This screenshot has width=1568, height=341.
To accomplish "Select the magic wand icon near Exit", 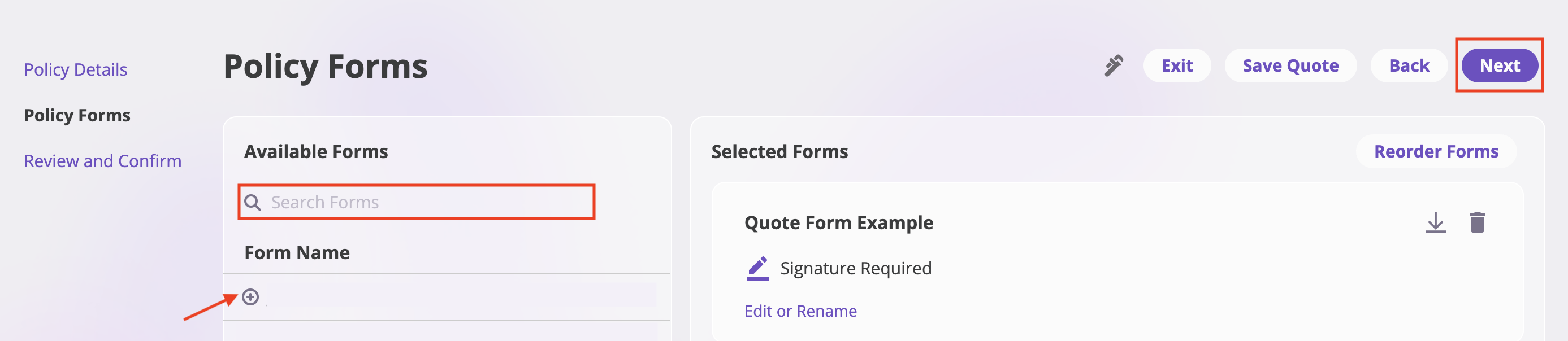I will (1114, 65).
